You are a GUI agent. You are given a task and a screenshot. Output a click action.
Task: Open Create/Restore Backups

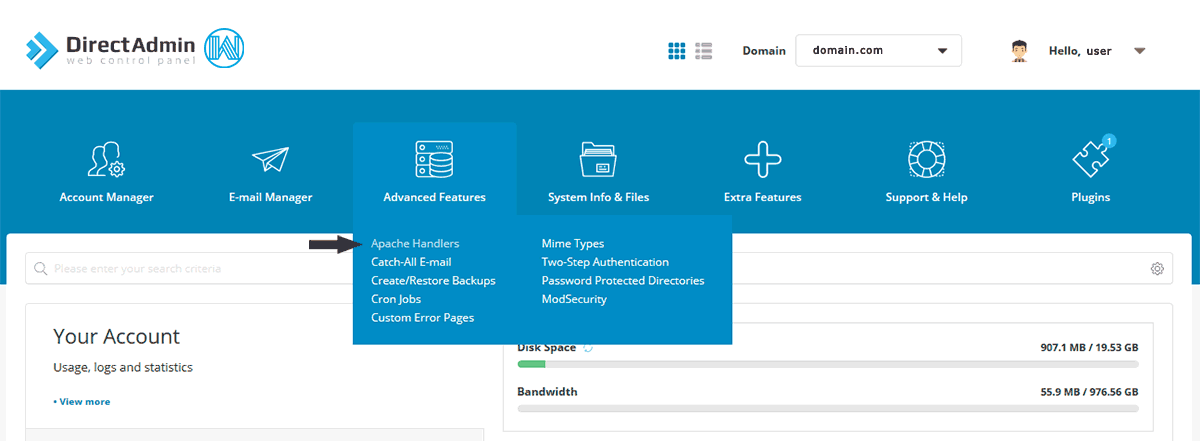tap(433, 281)
